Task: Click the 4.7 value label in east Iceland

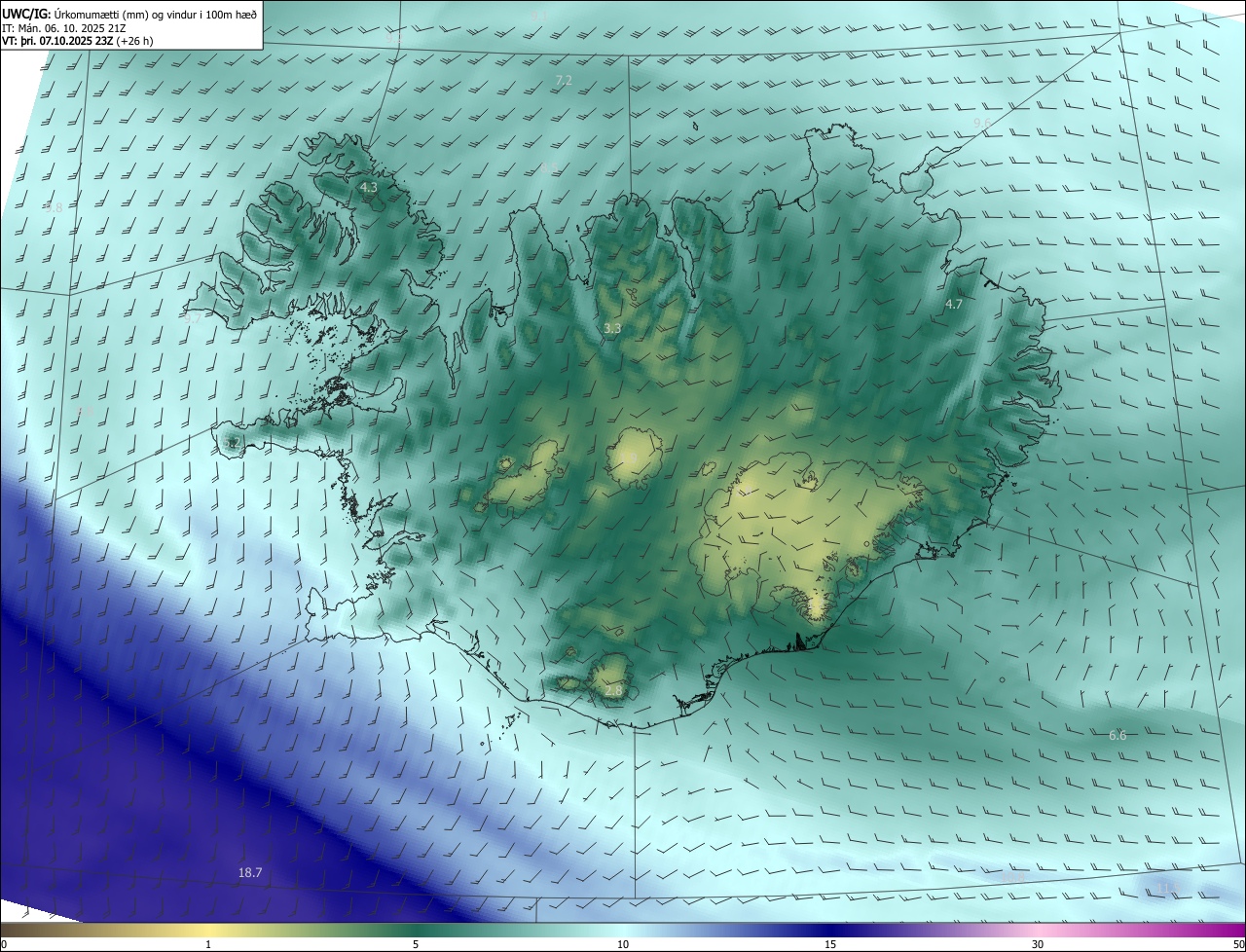Action: click(954, 304)
